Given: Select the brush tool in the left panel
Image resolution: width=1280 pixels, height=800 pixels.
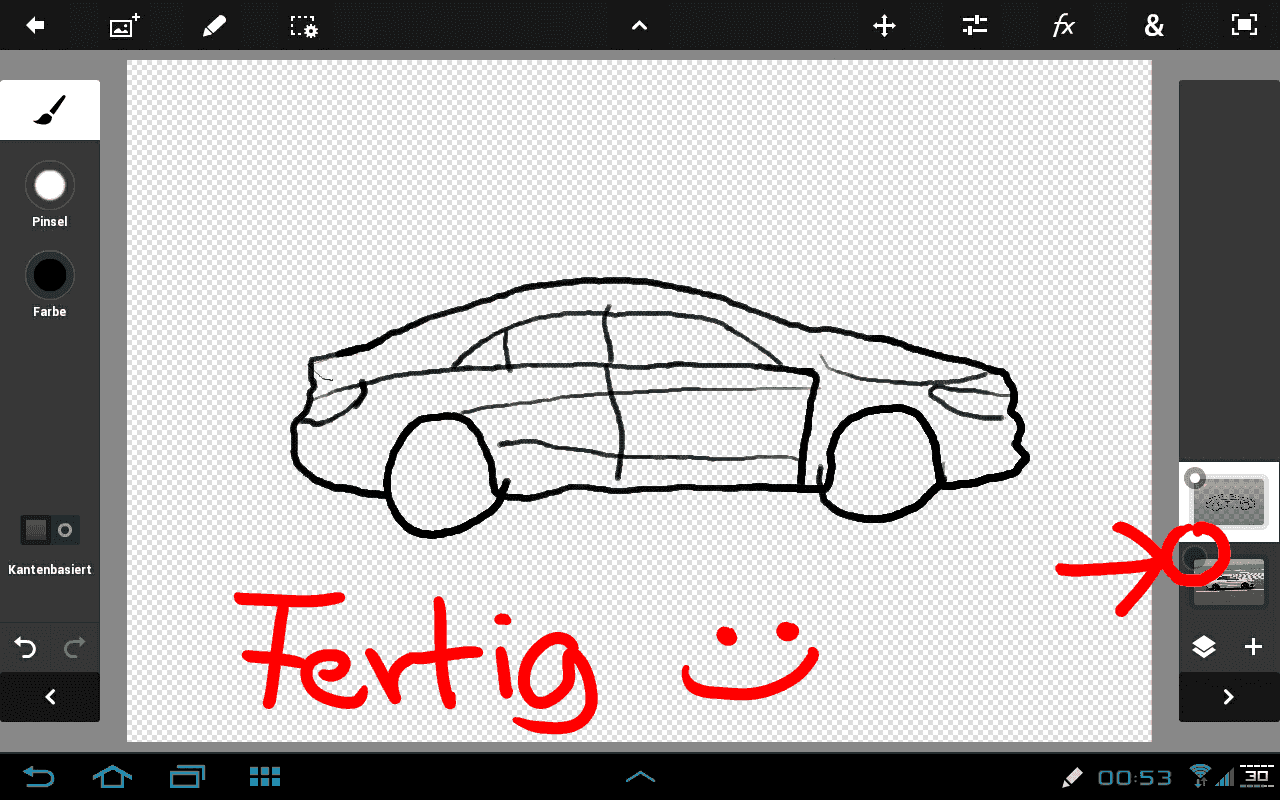Looking at the screenshot, I should point(50,110).
